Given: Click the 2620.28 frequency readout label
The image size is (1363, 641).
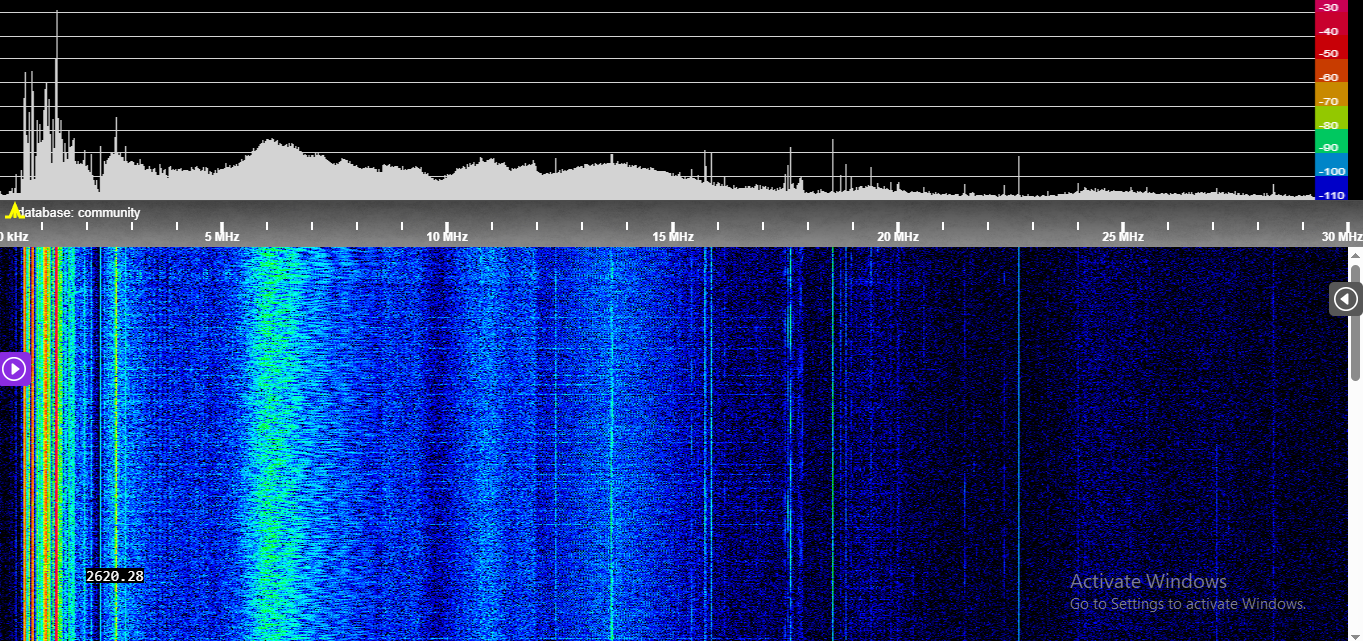Looking at the screenshot, I should tap(114, 576).
